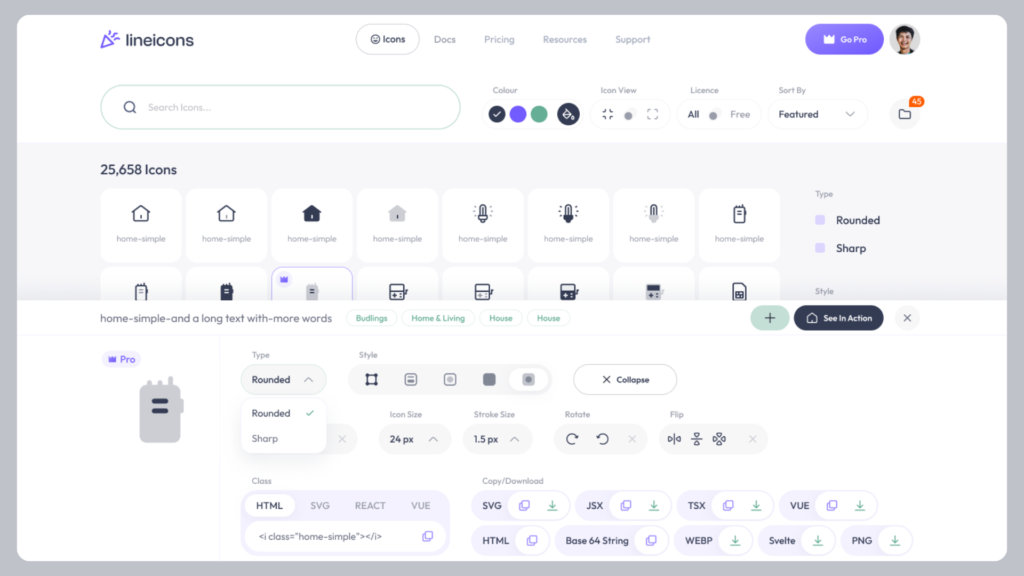Click the color fill icon in the Colour filters

point(566,113)
